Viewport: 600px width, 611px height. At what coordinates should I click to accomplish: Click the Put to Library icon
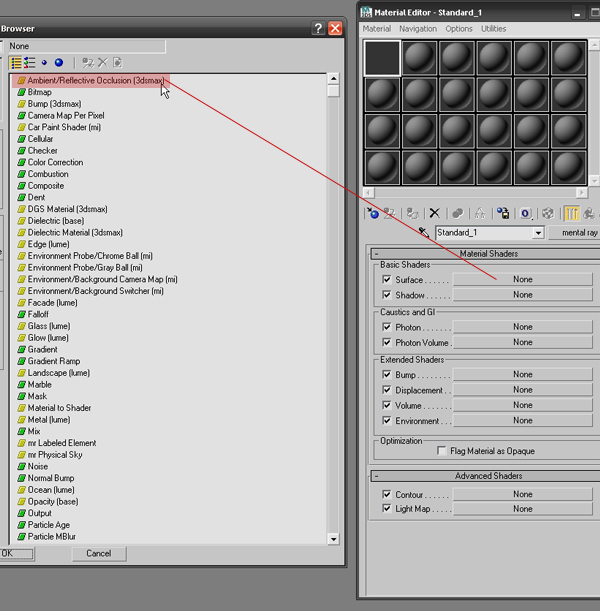tap(503, 213)
